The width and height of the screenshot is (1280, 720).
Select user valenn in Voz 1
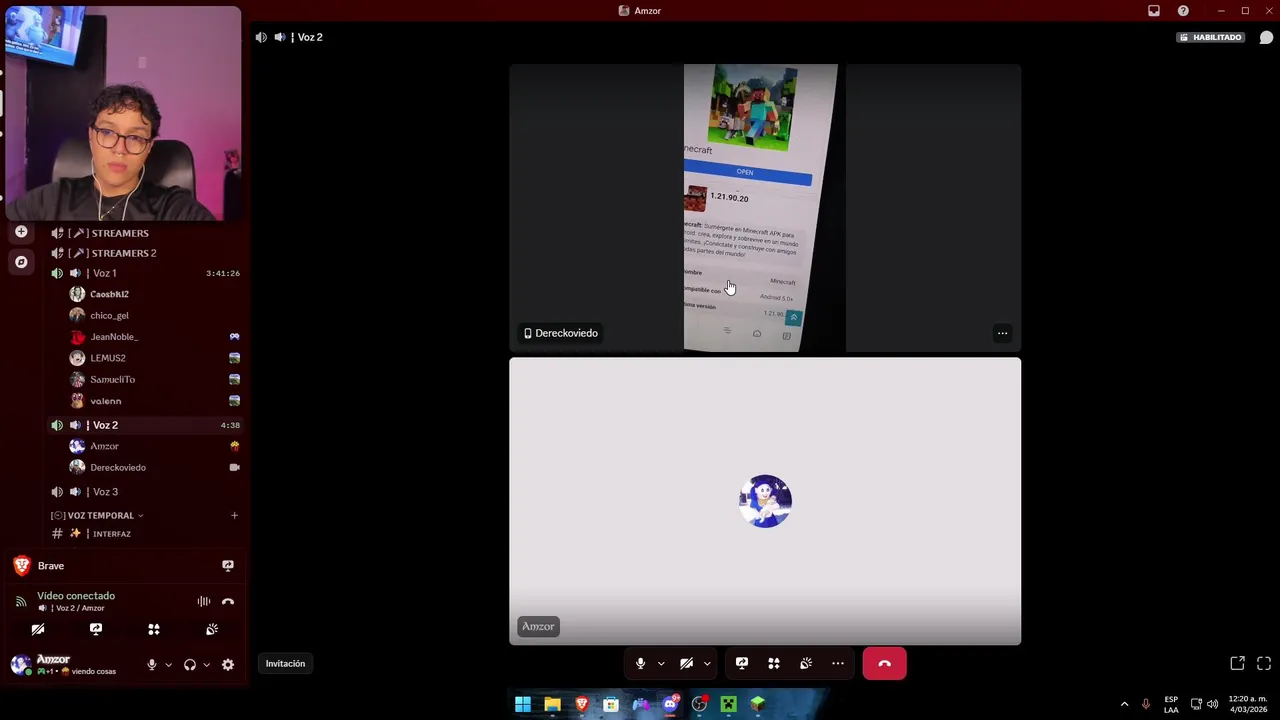105,401
